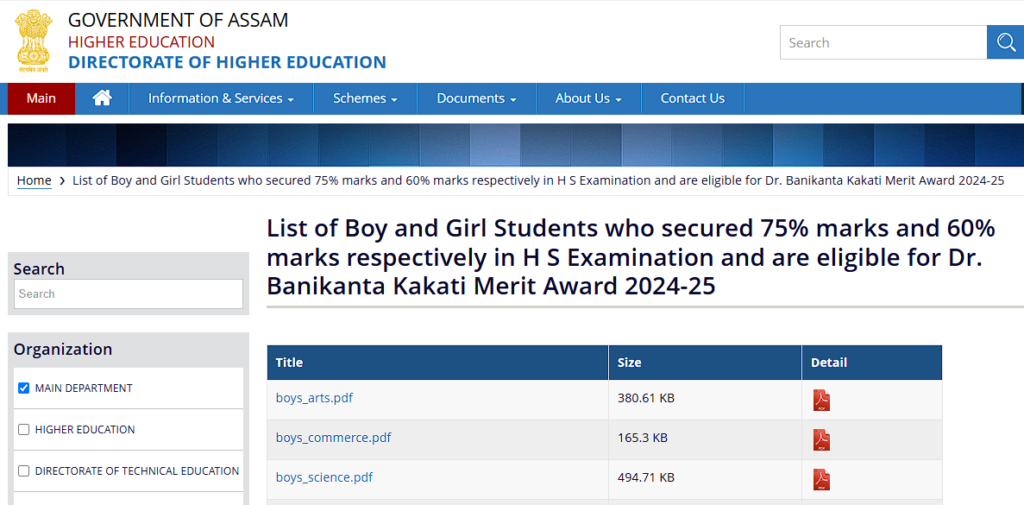Check the HIGHER EDUCATION checkbox
Screen dimensions: 1024x505
coord(24,429)
